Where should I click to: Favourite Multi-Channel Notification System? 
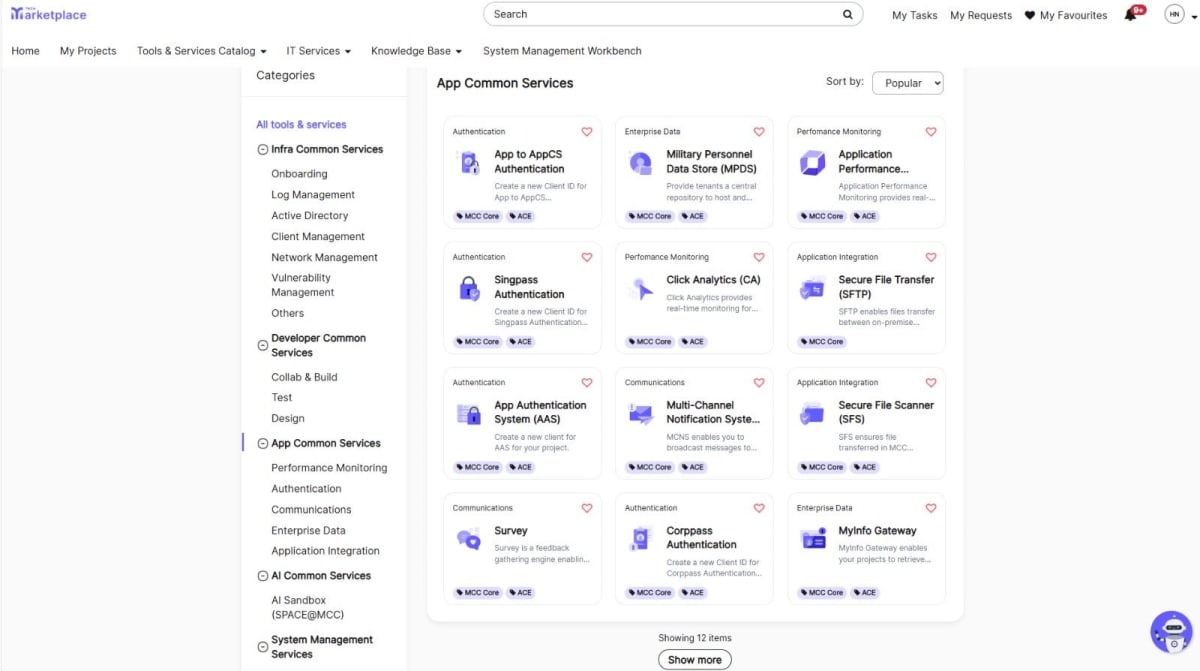pos(759,383)
